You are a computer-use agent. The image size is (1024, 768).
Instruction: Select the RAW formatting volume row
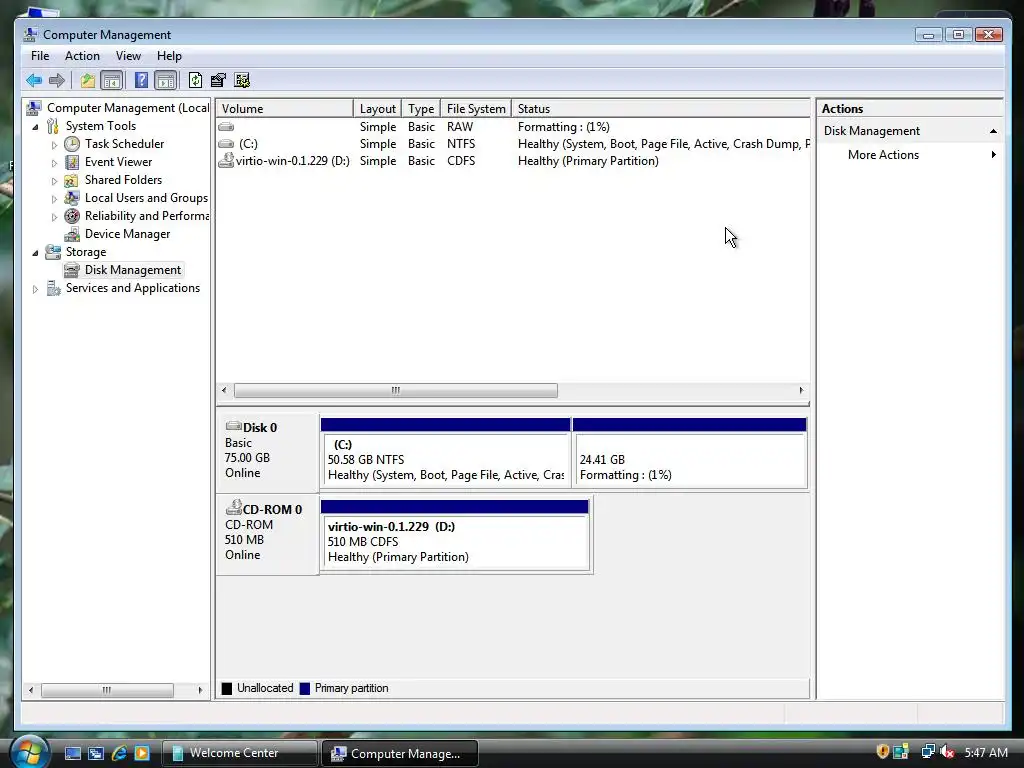pos(513,127)
